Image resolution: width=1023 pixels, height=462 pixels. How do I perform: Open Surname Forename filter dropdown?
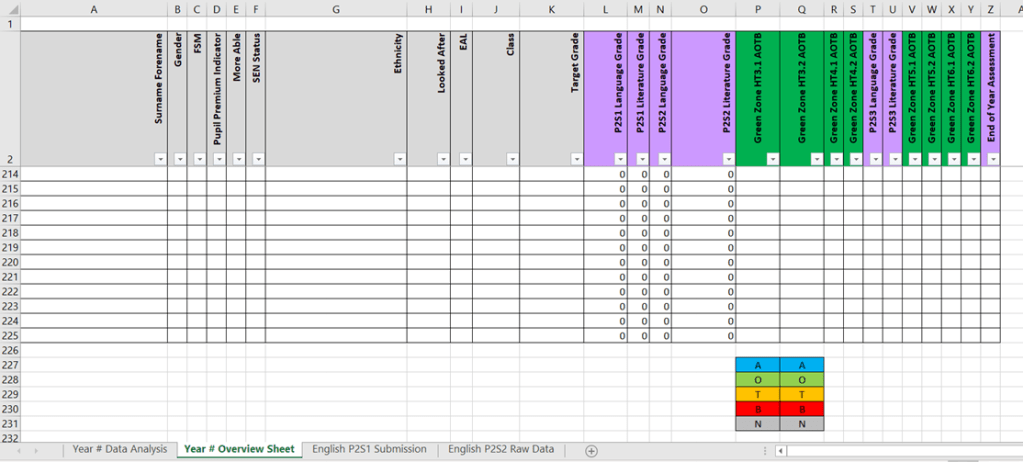[x=160, y=159]
